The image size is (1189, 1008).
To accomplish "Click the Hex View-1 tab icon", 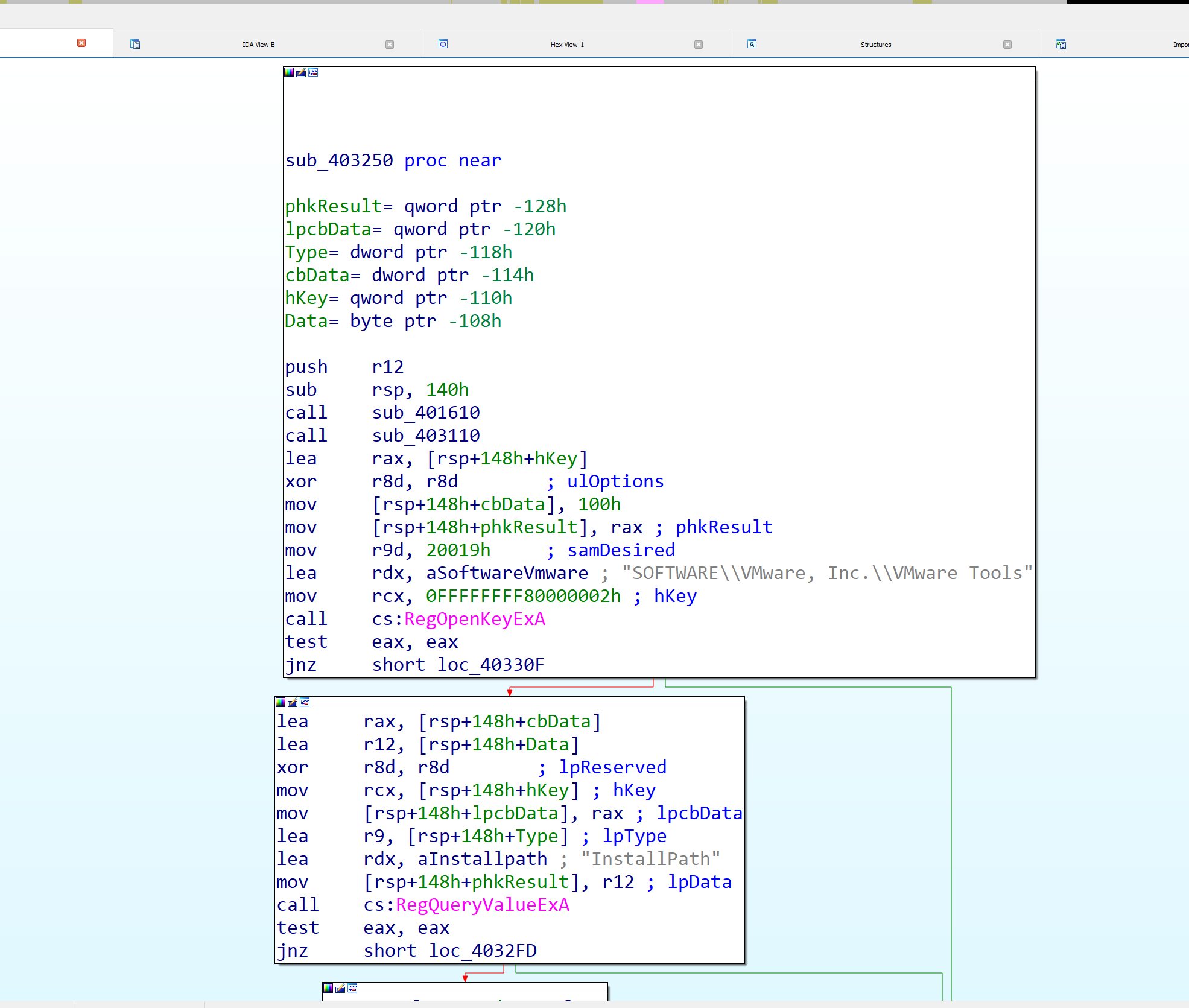I will [x=443, y=44].
